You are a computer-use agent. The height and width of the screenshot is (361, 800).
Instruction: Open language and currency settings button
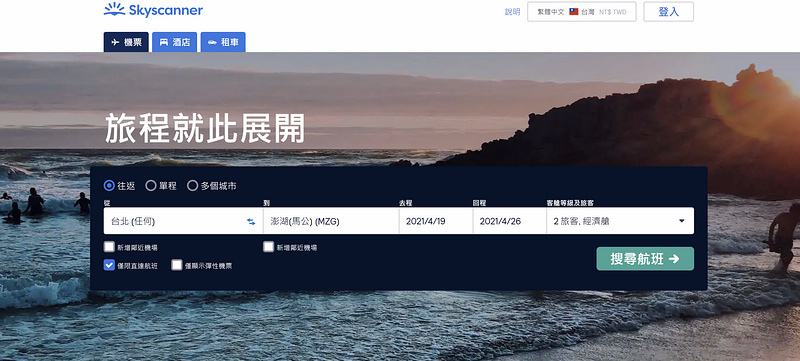582,12
